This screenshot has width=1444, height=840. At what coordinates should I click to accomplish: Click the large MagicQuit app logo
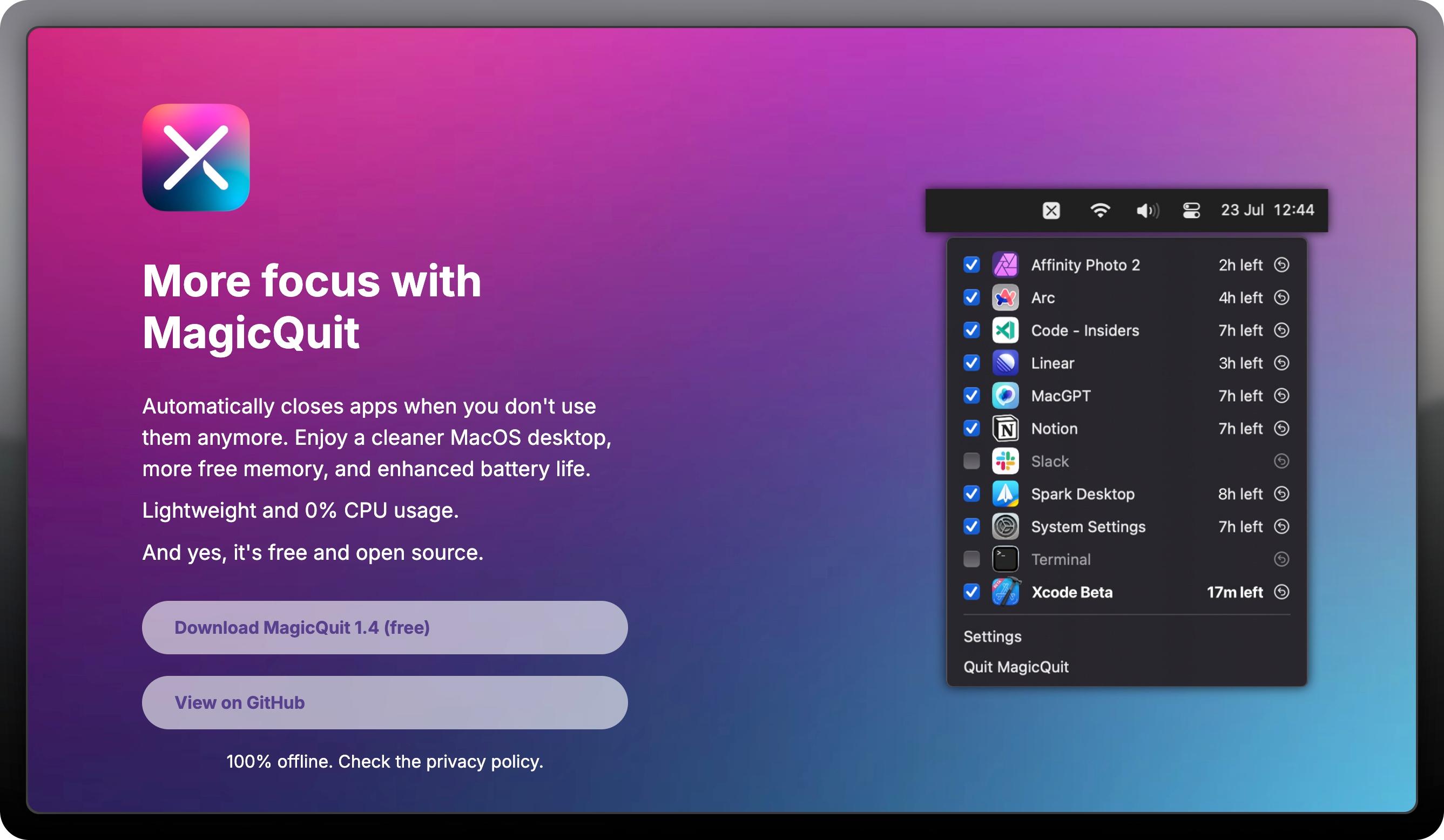pyautogui.click(x=196, y=158)
